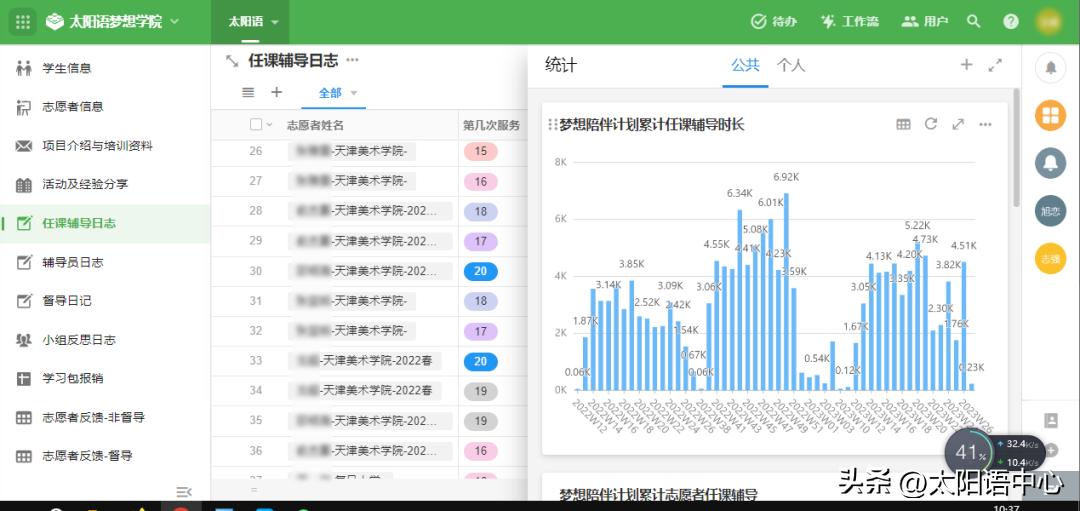
Task: Click the 17 badge in row 29
Action: pyautogui.click(x=481, y=241)
